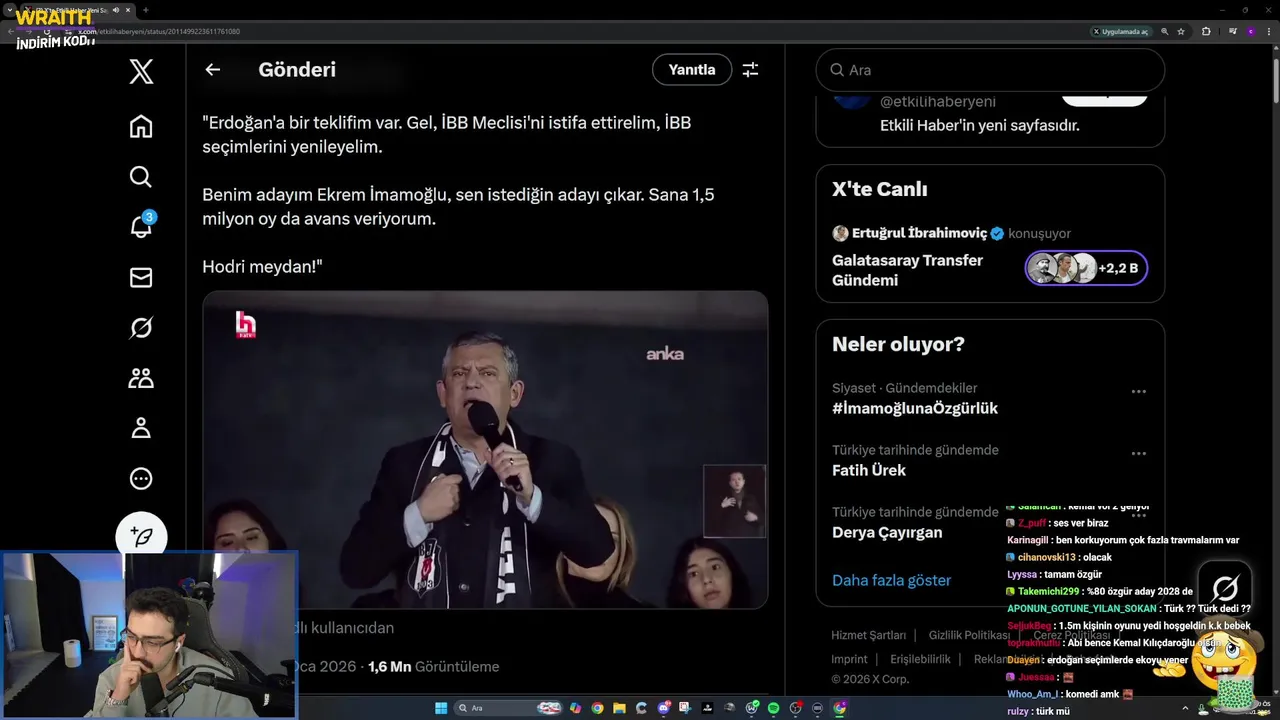Viewport: 1280px width, 720px height.
Task: Click the browser address bar URL
Action: (x=160, y=32)
